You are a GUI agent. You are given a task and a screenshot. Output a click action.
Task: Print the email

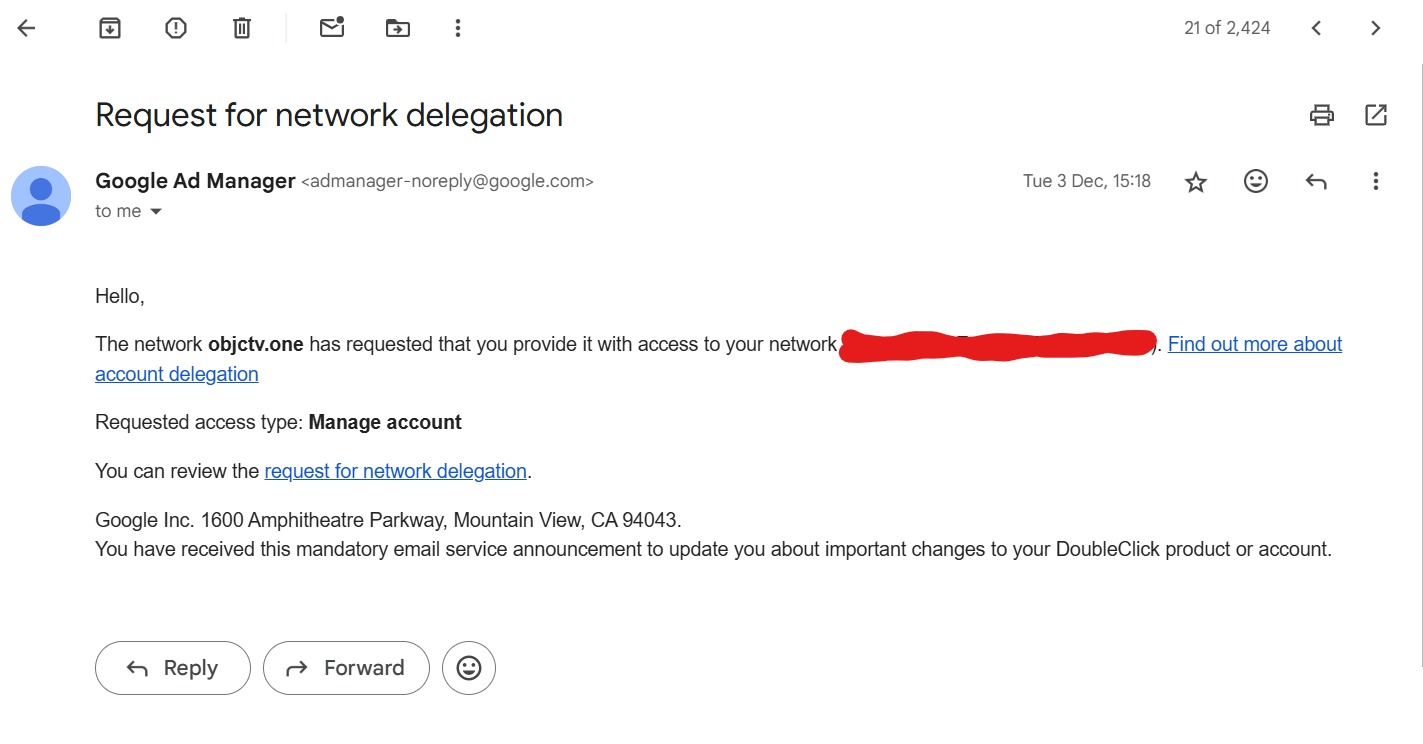click(x=1321, y=115)
